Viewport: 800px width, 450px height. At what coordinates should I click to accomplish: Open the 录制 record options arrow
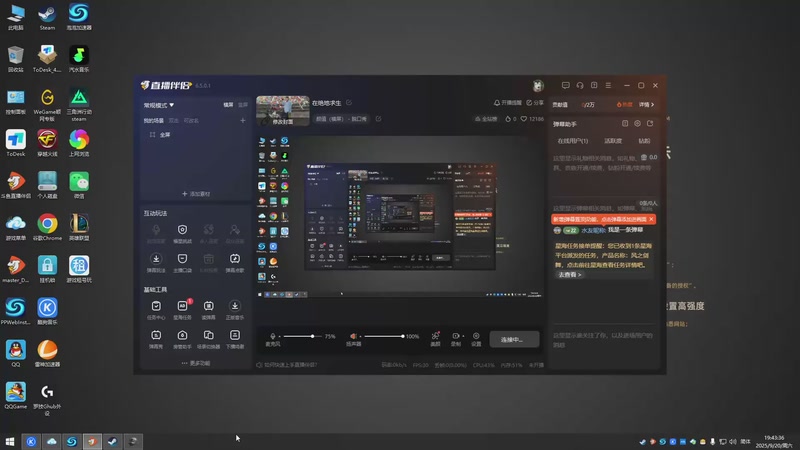[x=463, y=336]
